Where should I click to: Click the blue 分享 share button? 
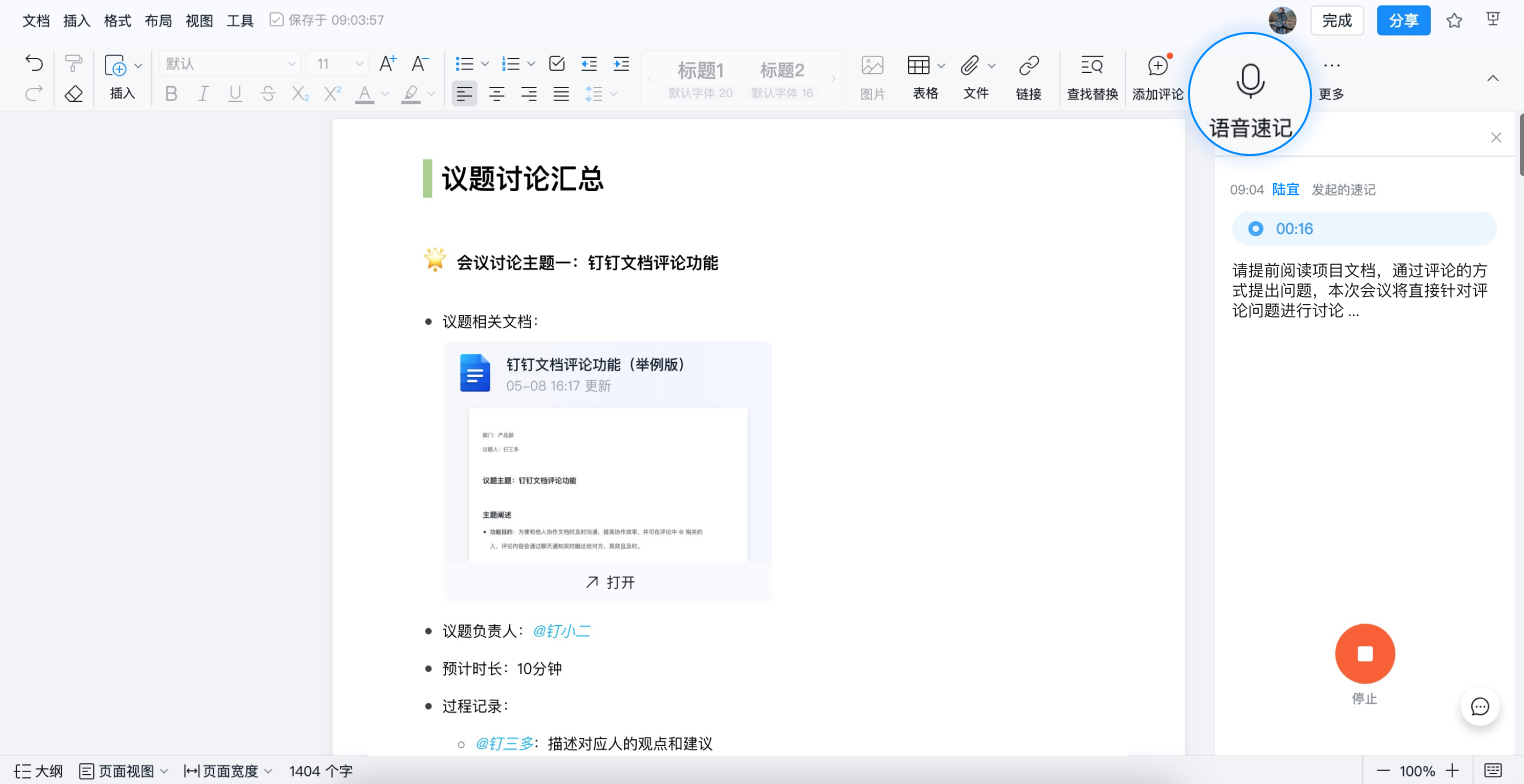(1403, 19)
